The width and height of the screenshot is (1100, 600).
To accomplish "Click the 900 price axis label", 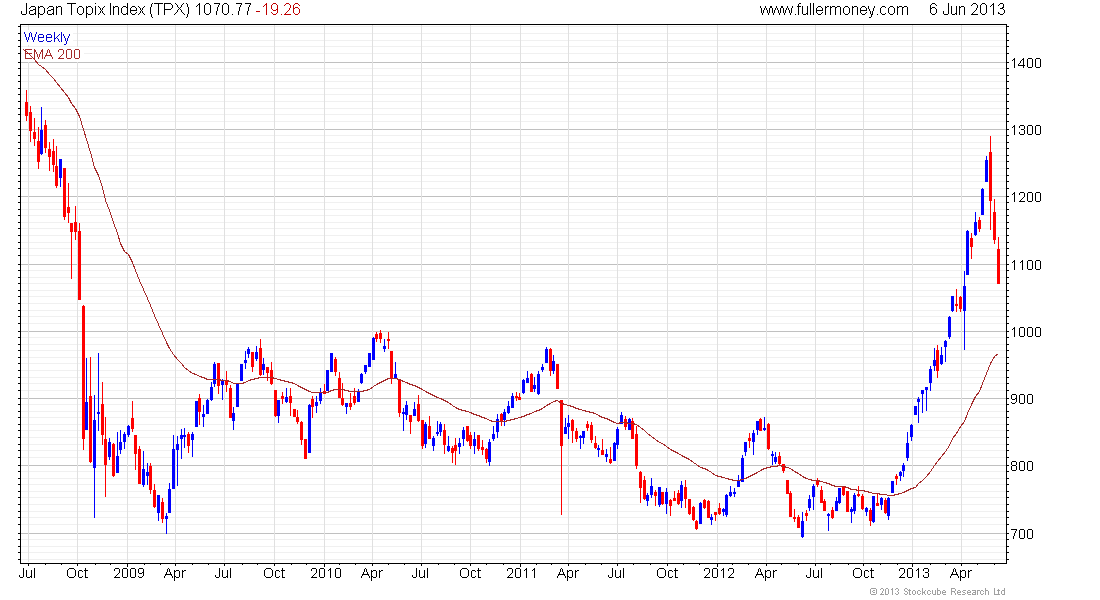I will [1021, 399].
